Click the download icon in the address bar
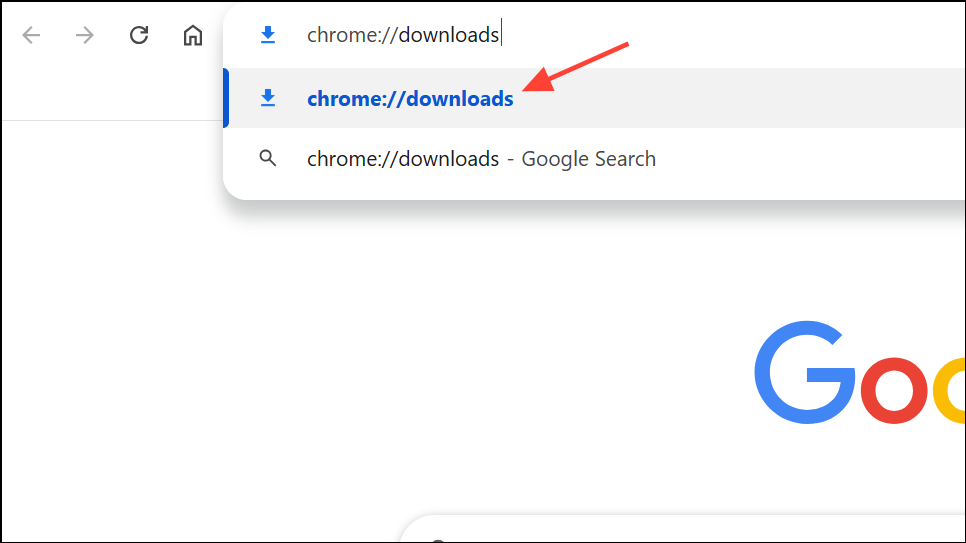The width and height of the screenshot is (966, 543). pyautogui.click(x=267, y=36)
